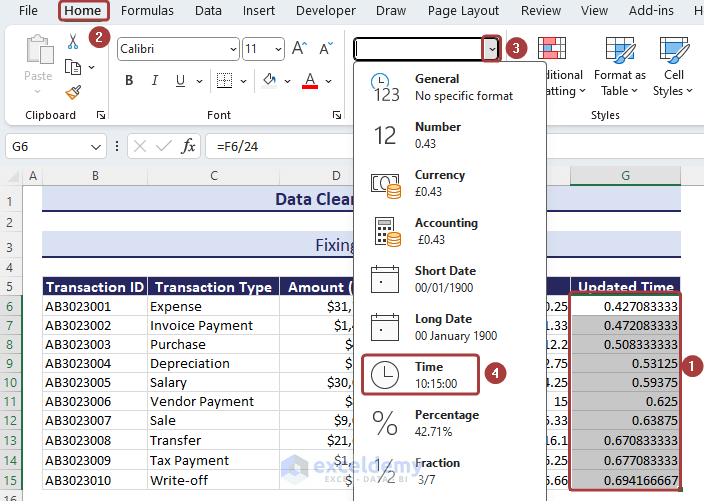The width and height of the screenshot is (704, 501).
Task: Expand the Paste options arrow
Action: pos(38,92)
